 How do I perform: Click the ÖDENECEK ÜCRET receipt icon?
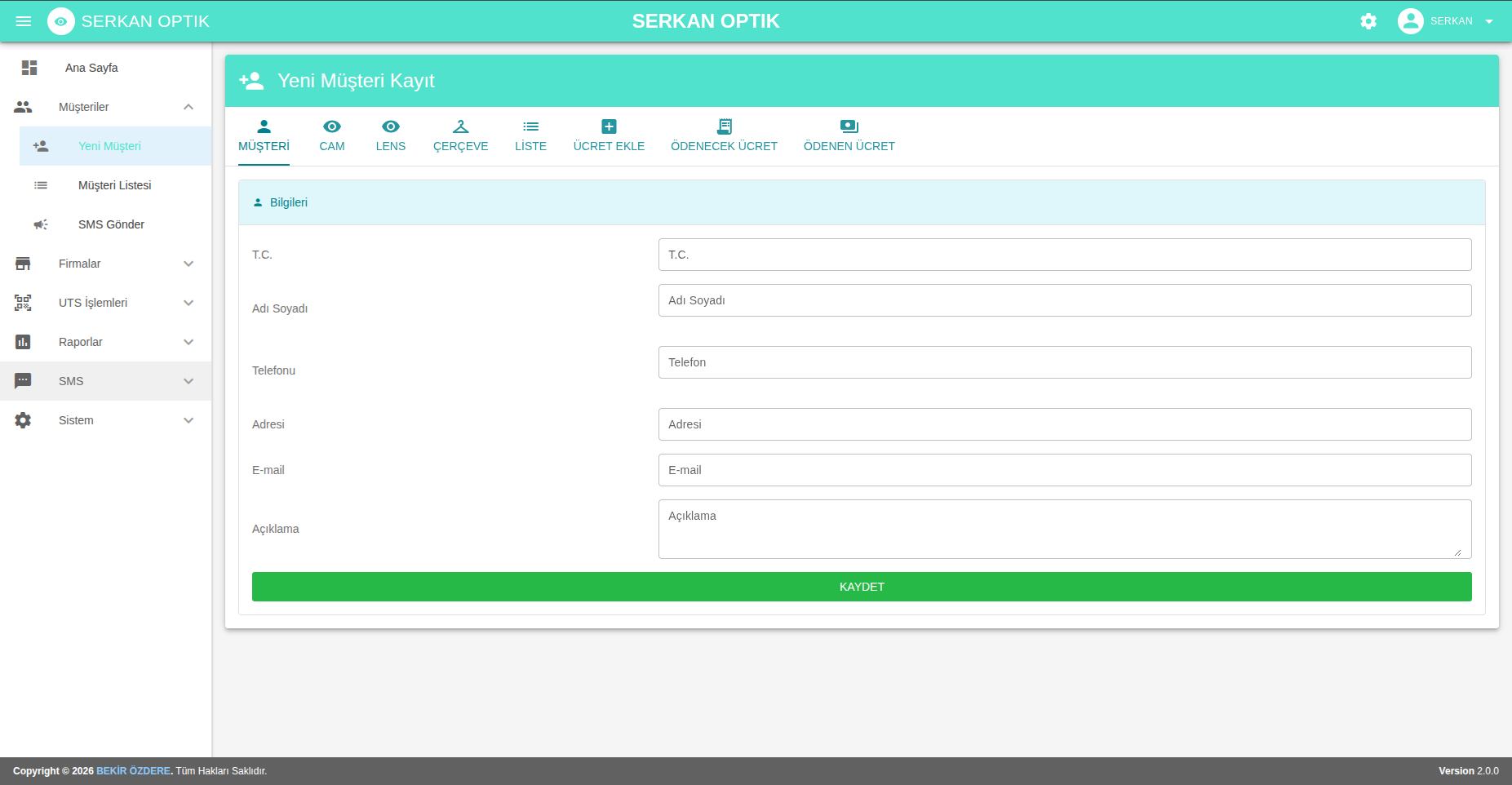click(x=725, y=126)
